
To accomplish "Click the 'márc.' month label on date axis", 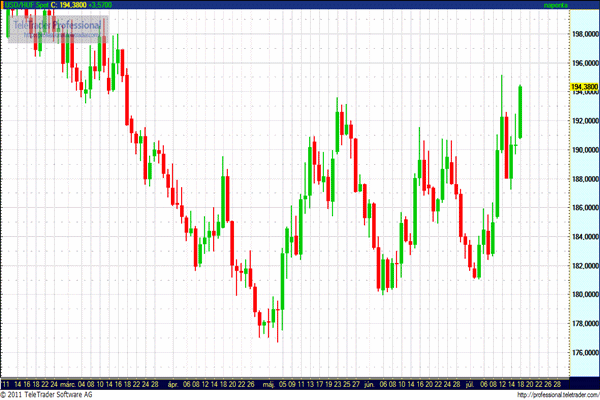I will coord(68,384).
